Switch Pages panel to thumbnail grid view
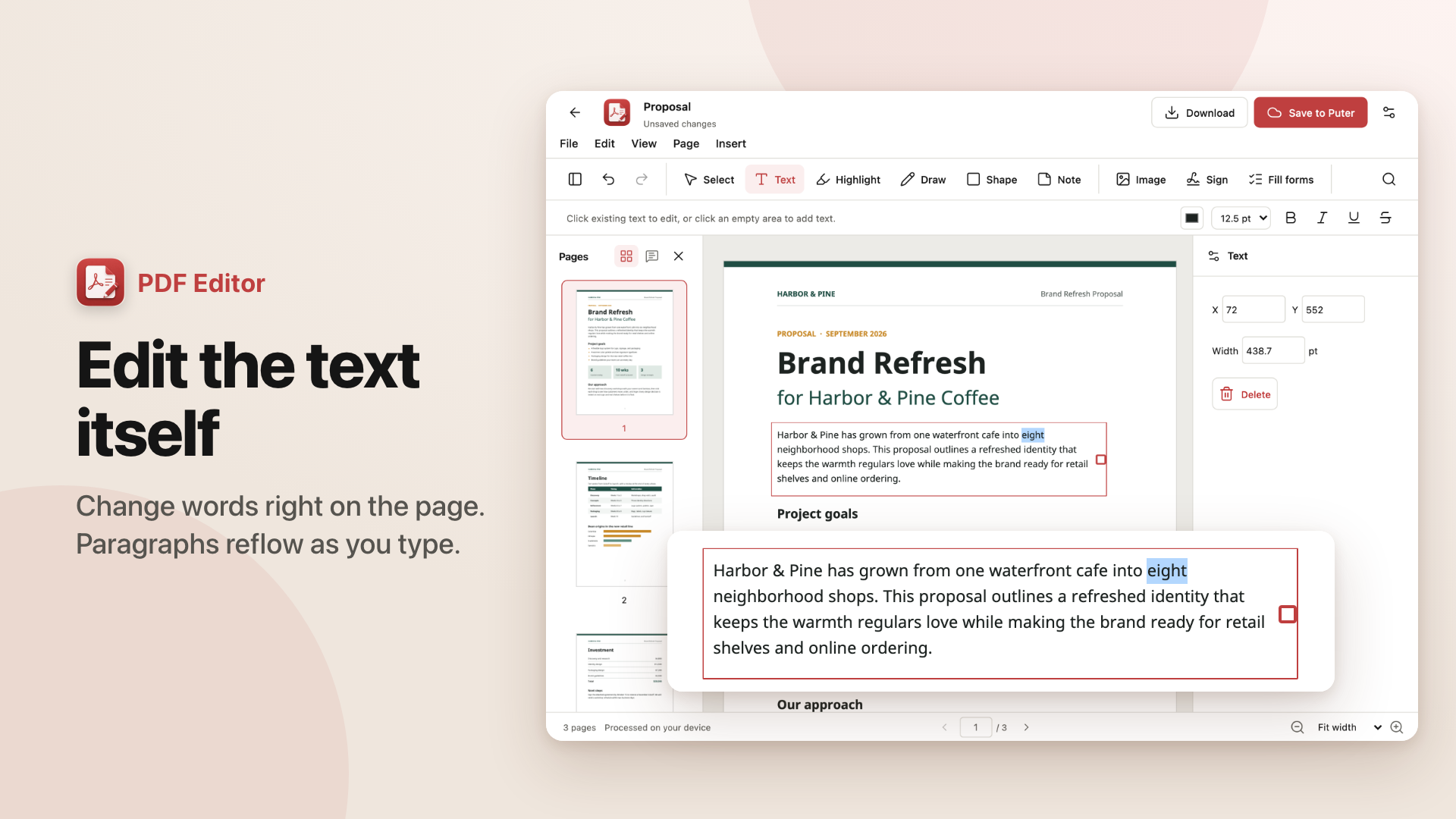The height and width of the screenshot is (819, 1456). 626,256
